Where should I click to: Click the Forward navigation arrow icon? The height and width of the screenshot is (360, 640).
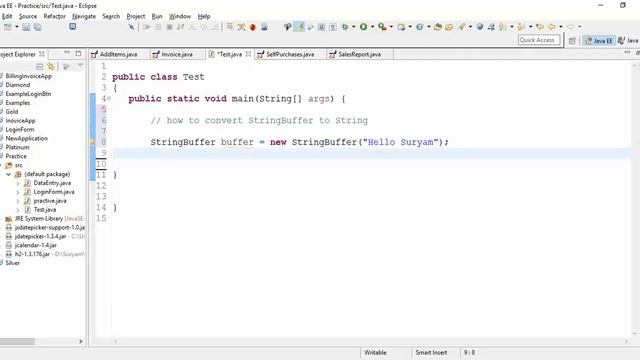571,27
